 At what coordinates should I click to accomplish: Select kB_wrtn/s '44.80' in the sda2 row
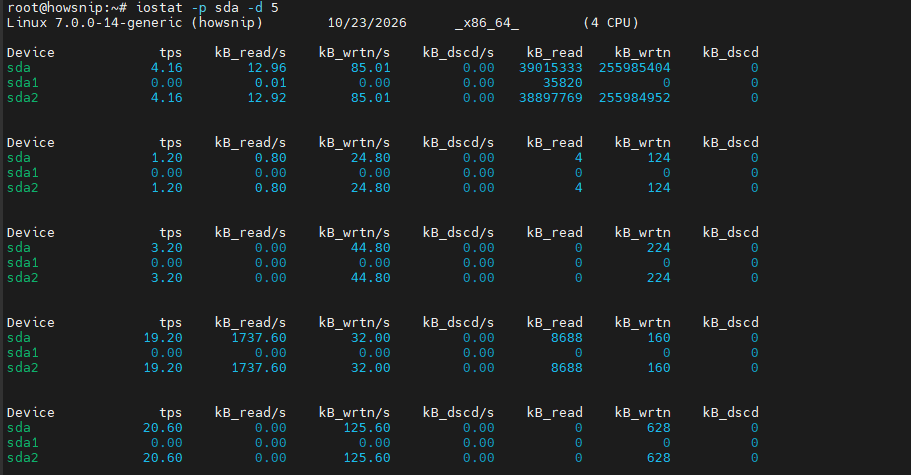tap(371, 278)
